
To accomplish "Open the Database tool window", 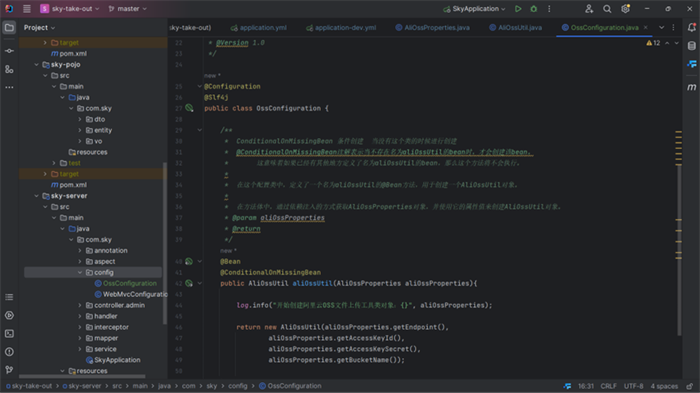I will click(x=692, y=46).
